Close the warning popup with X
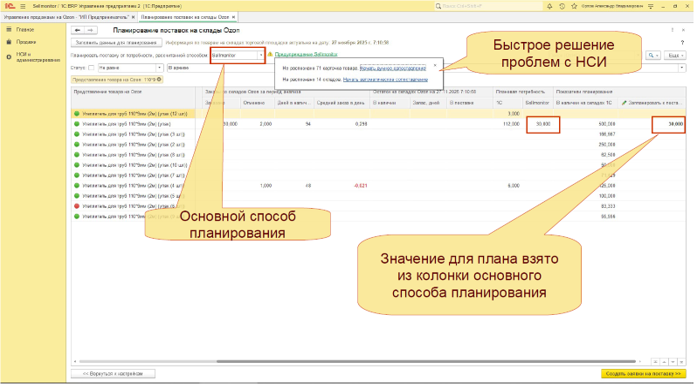 click(x=435, y=65)
